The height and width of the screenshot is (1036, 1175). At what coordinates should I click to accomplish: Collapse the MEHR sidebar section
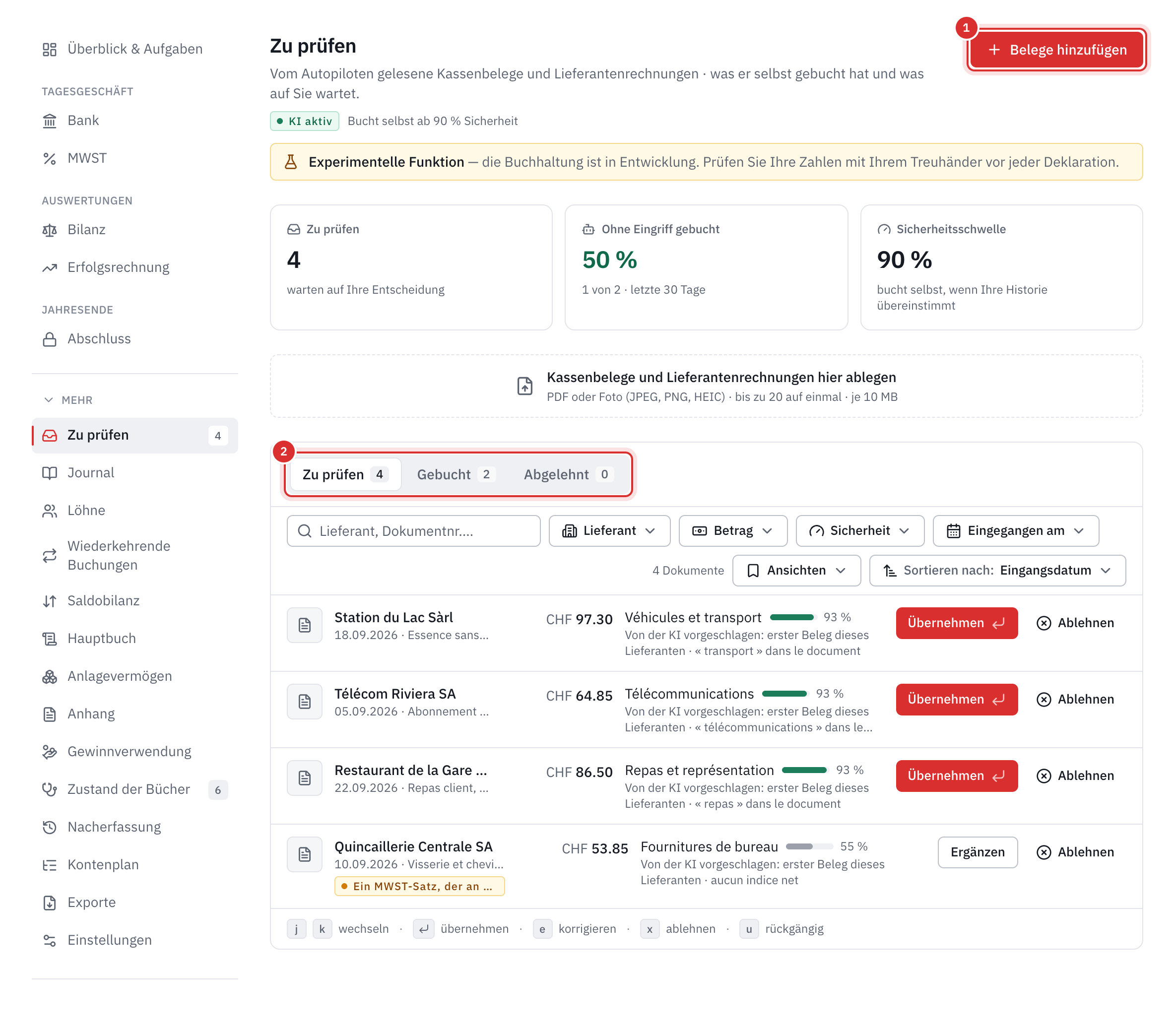pyautogui.click(x=68, y=400)
